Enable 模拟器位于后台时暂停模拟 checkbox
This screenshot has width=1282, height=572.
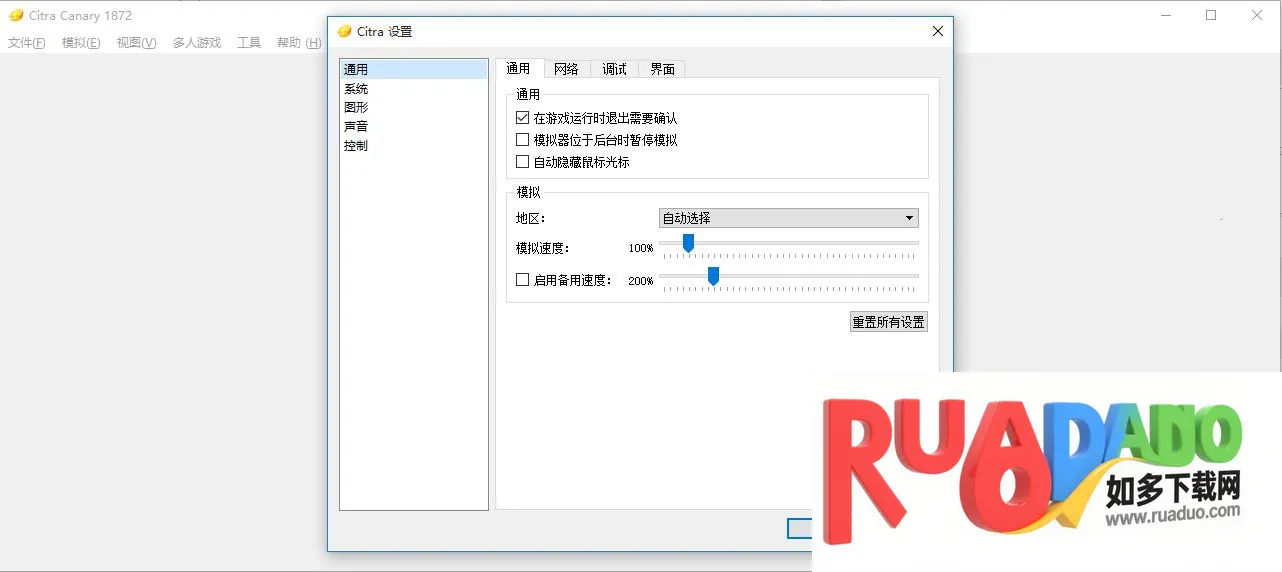(523, 140)
